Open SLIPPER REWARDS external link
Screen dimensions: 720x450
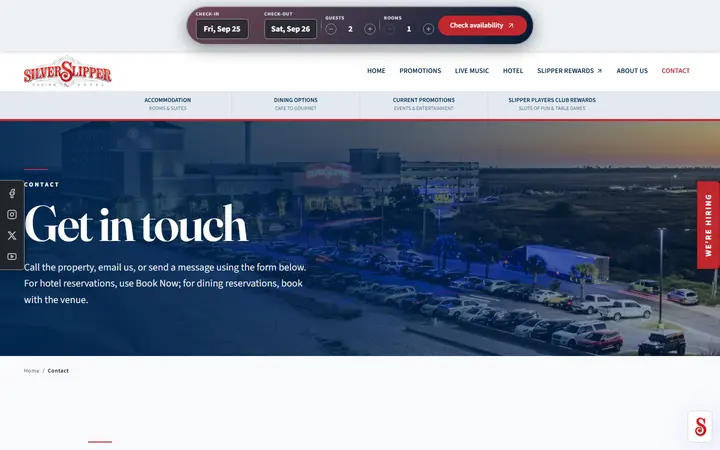[569, 71]
